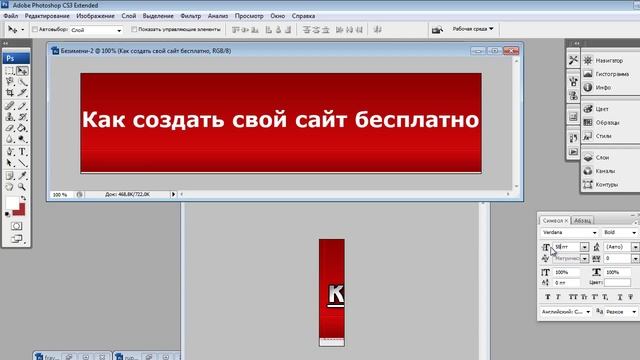Toggle Underline in Символ panel
The image size is (640, 360).
(x=620, y=297)
